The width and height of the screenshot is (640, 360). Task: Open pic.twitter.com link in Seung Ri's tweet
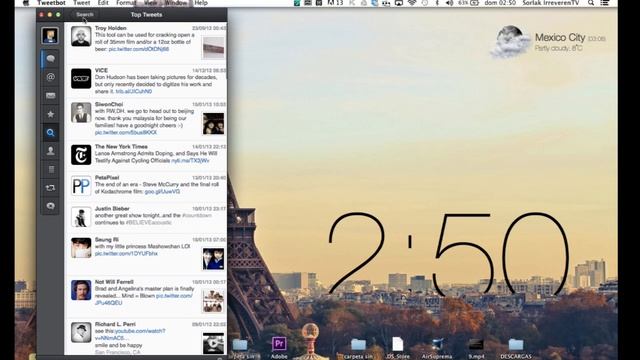[x=126, y=253]
